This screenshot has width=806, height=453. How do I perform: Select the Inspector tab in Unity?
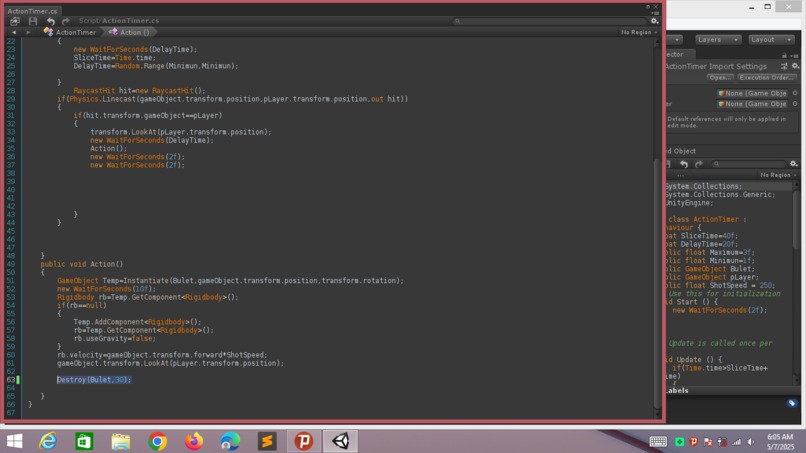[x=680, y=54]
